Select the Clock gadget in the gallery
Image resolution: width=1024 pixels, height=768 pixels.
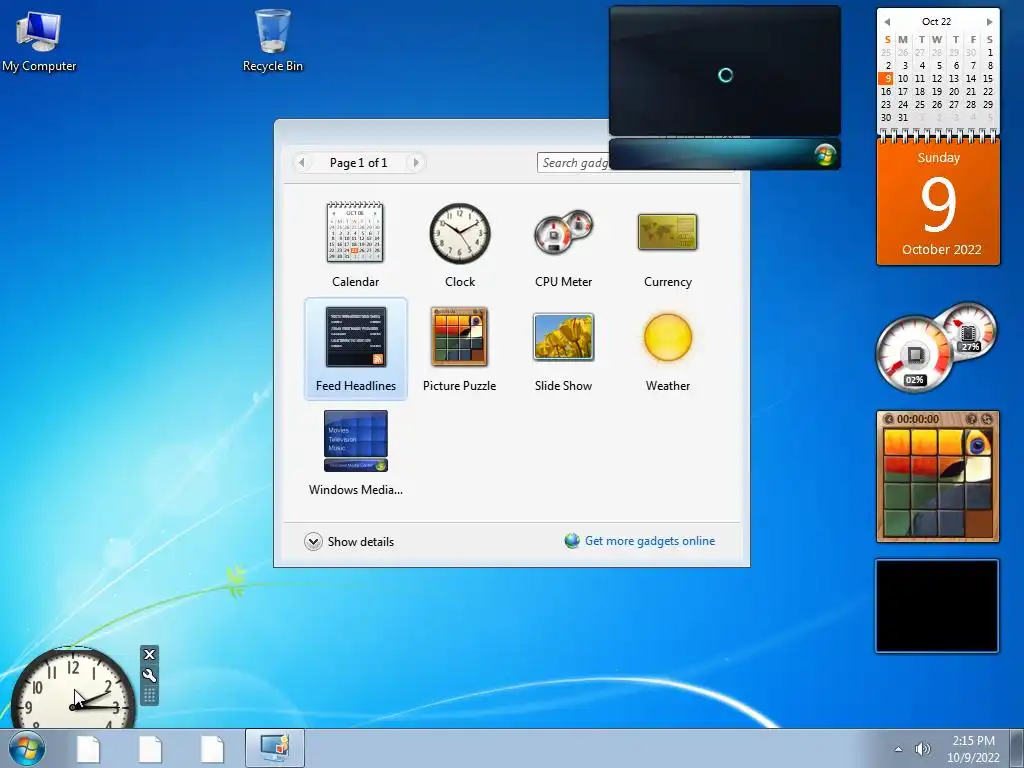(x=460, y=245)
